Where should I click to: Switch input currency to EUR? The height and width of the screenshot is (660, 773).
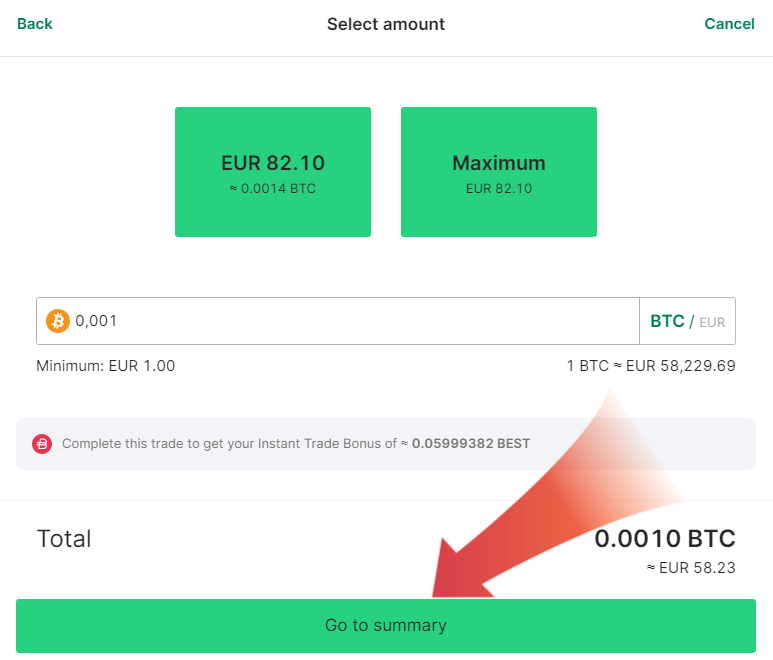point(712,322)
